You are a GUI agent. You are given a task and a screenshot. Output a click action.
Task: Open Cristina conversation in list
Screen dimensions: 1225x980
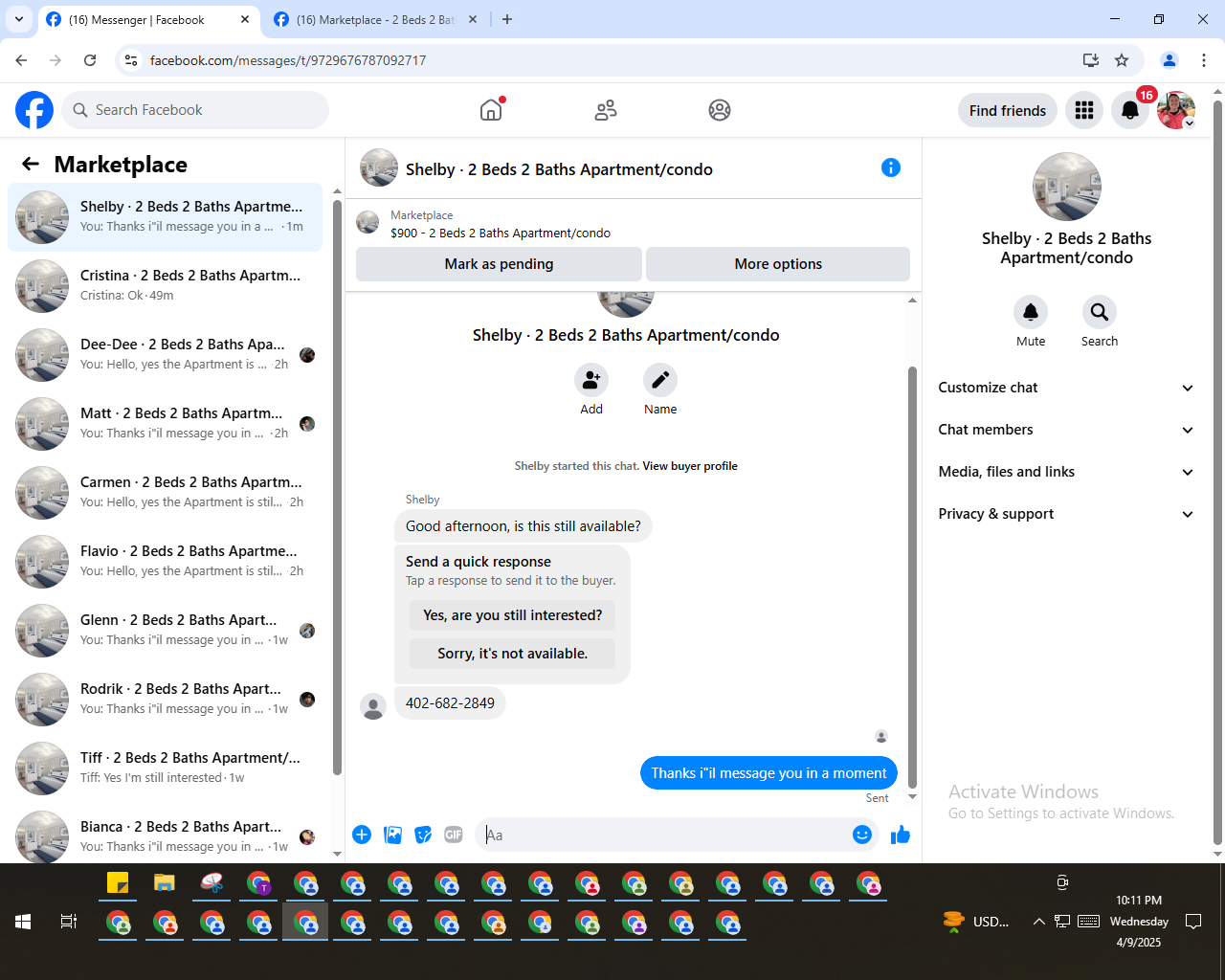coord(166,286)
